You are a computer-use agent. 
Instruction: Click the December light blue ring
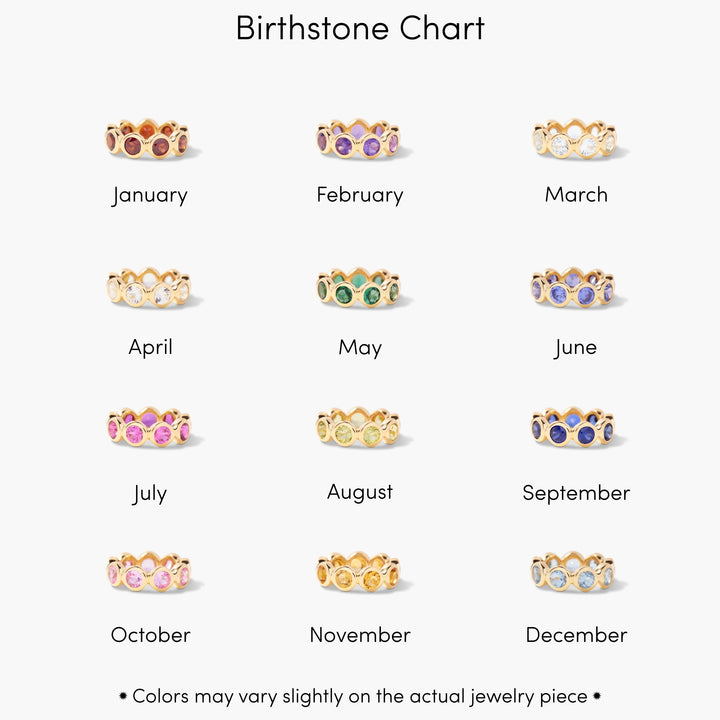(x=575, y=571)
